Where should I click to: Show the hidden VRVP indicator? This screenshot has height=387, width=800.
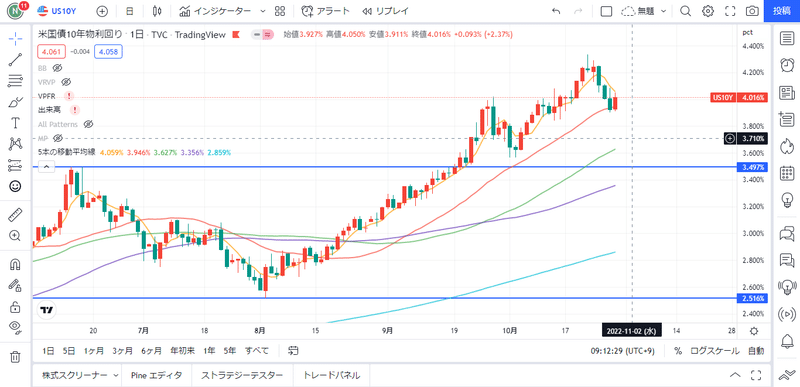[66, 82]
